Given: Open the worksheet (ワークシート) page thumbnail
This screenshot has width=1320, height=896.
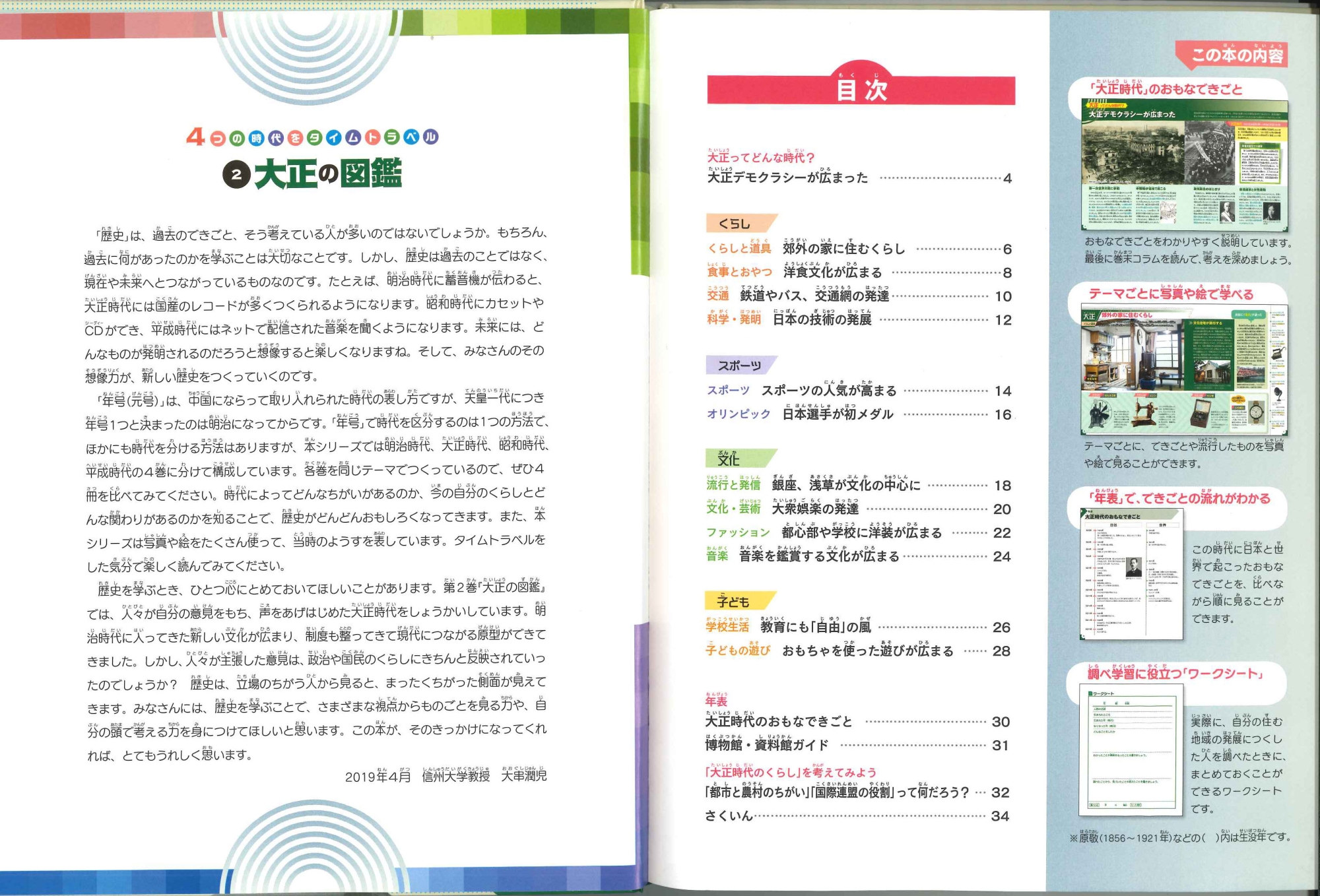Looking at the screenshot, I should (x=1132, y=752).
